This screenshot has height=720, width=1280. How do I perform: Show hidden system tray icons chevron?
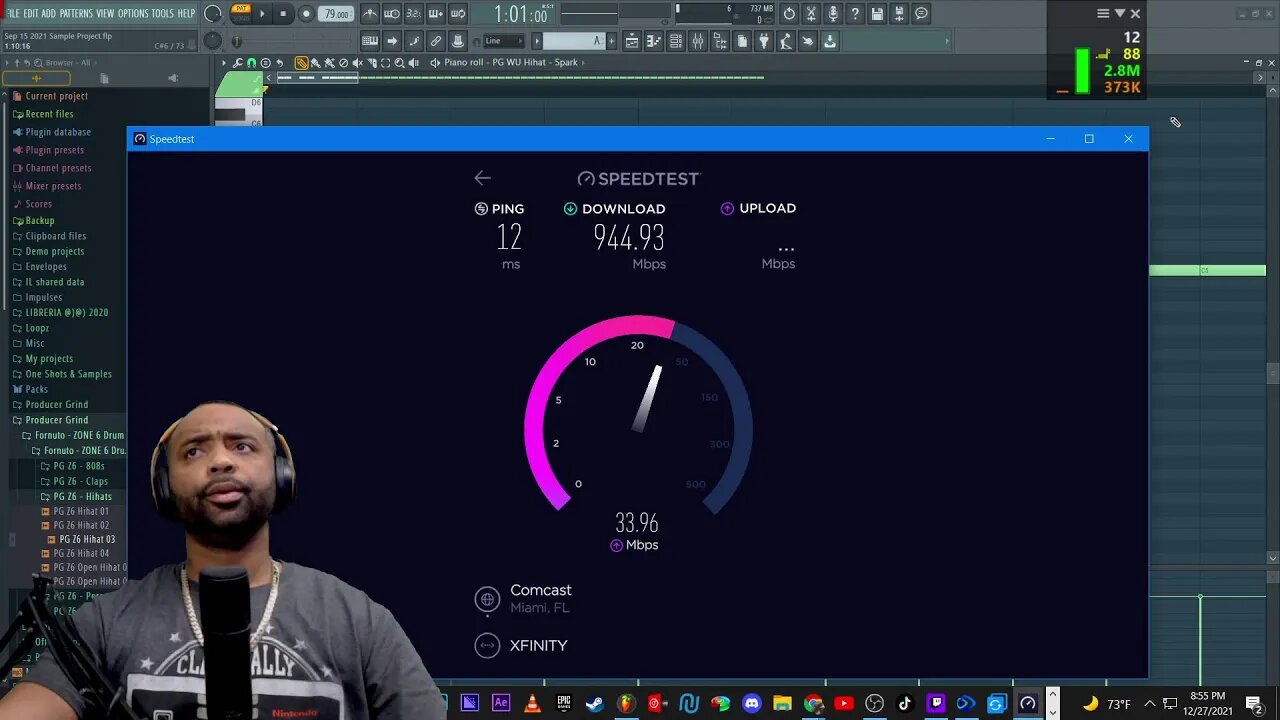(x=1149, y=704)
